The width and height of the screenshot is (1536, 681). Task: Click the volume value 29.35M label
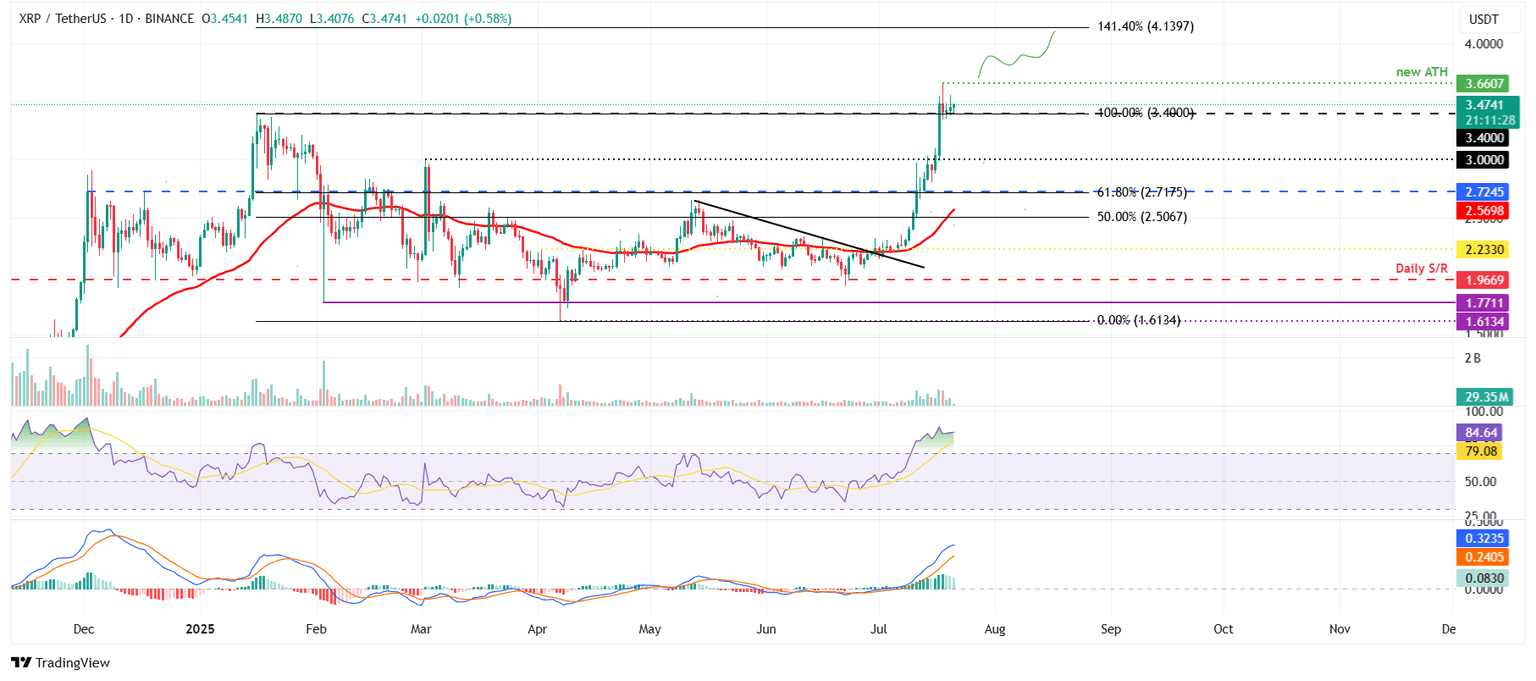(x=1483, y=397)
